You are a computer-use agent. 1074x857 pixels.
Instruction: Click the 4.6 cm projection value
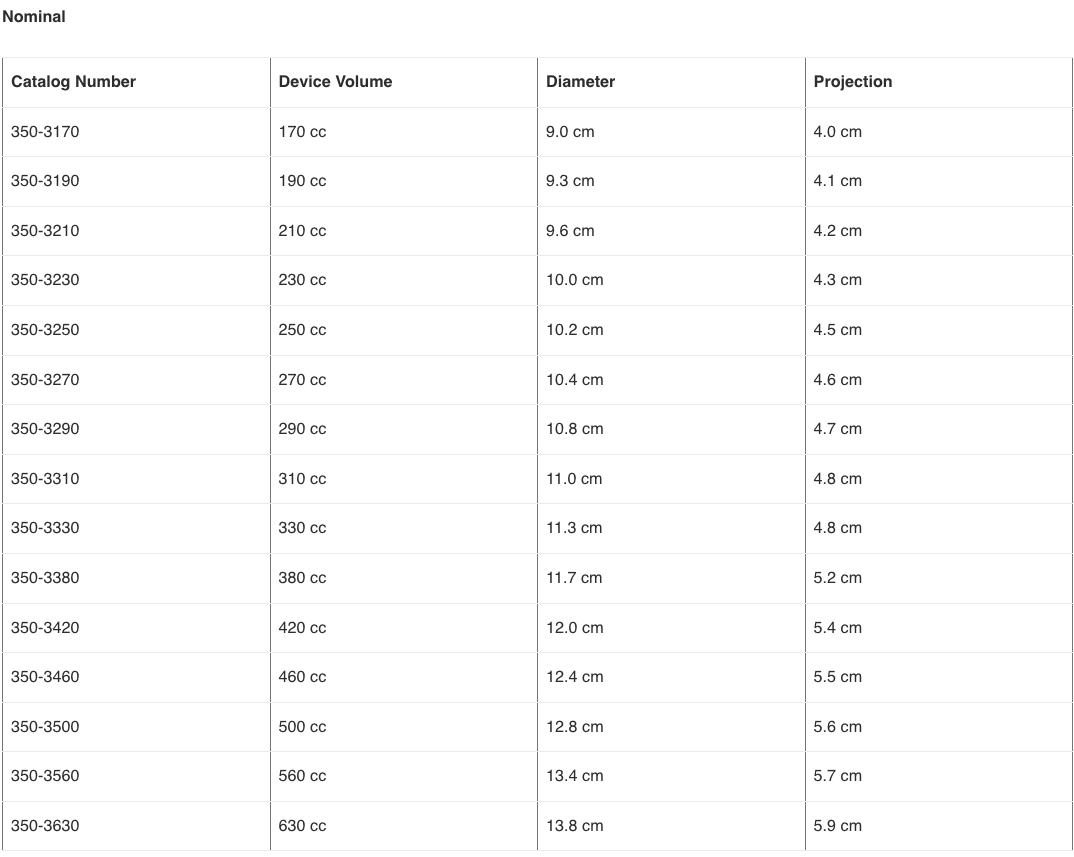(x=837, y=380)
